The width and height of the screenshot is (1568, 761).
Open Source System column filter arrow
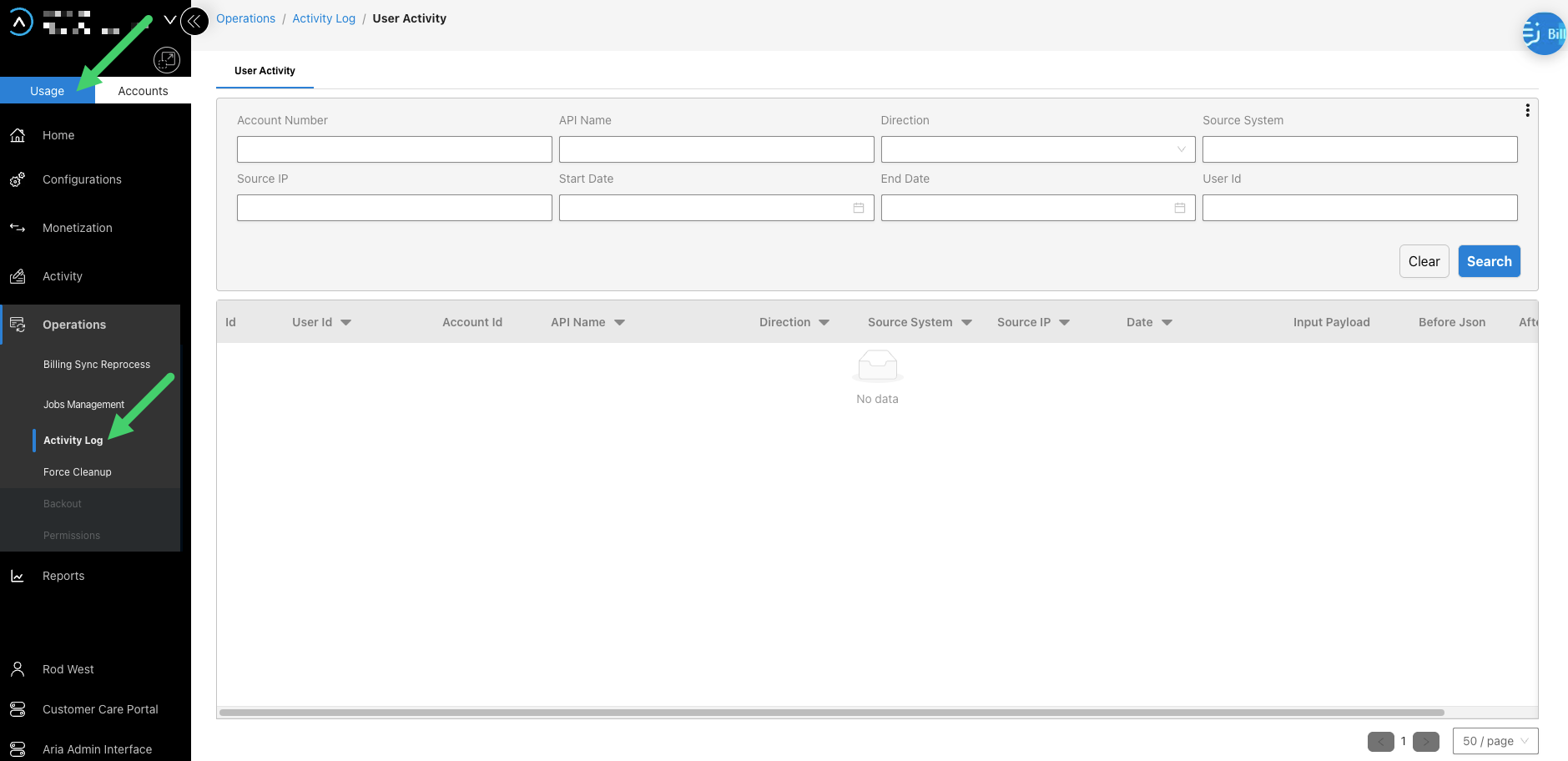tap(966, 323)
